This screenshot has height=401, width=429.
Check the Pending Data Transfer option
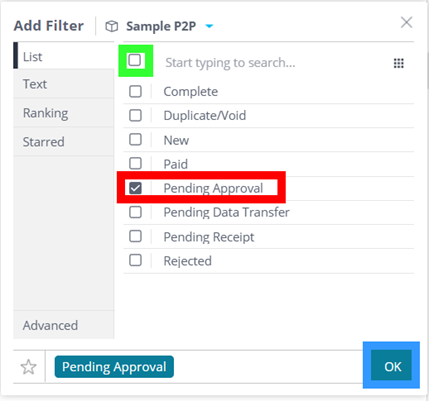(135, 212)
